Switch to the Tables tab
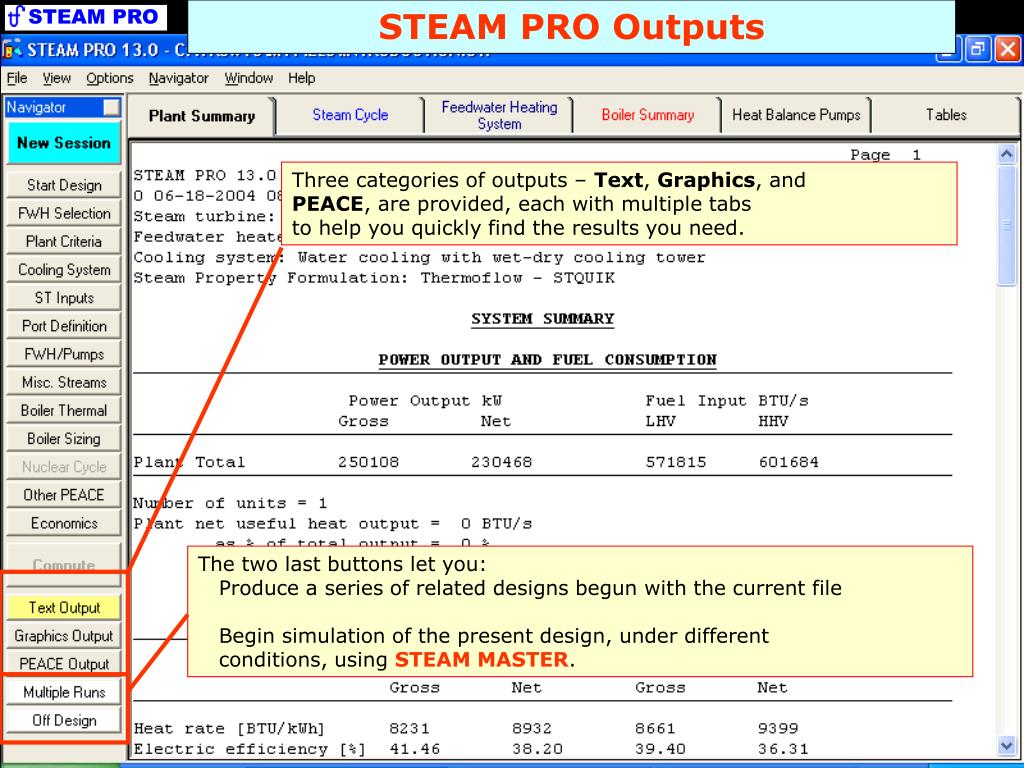 click(x=946, y=116)
